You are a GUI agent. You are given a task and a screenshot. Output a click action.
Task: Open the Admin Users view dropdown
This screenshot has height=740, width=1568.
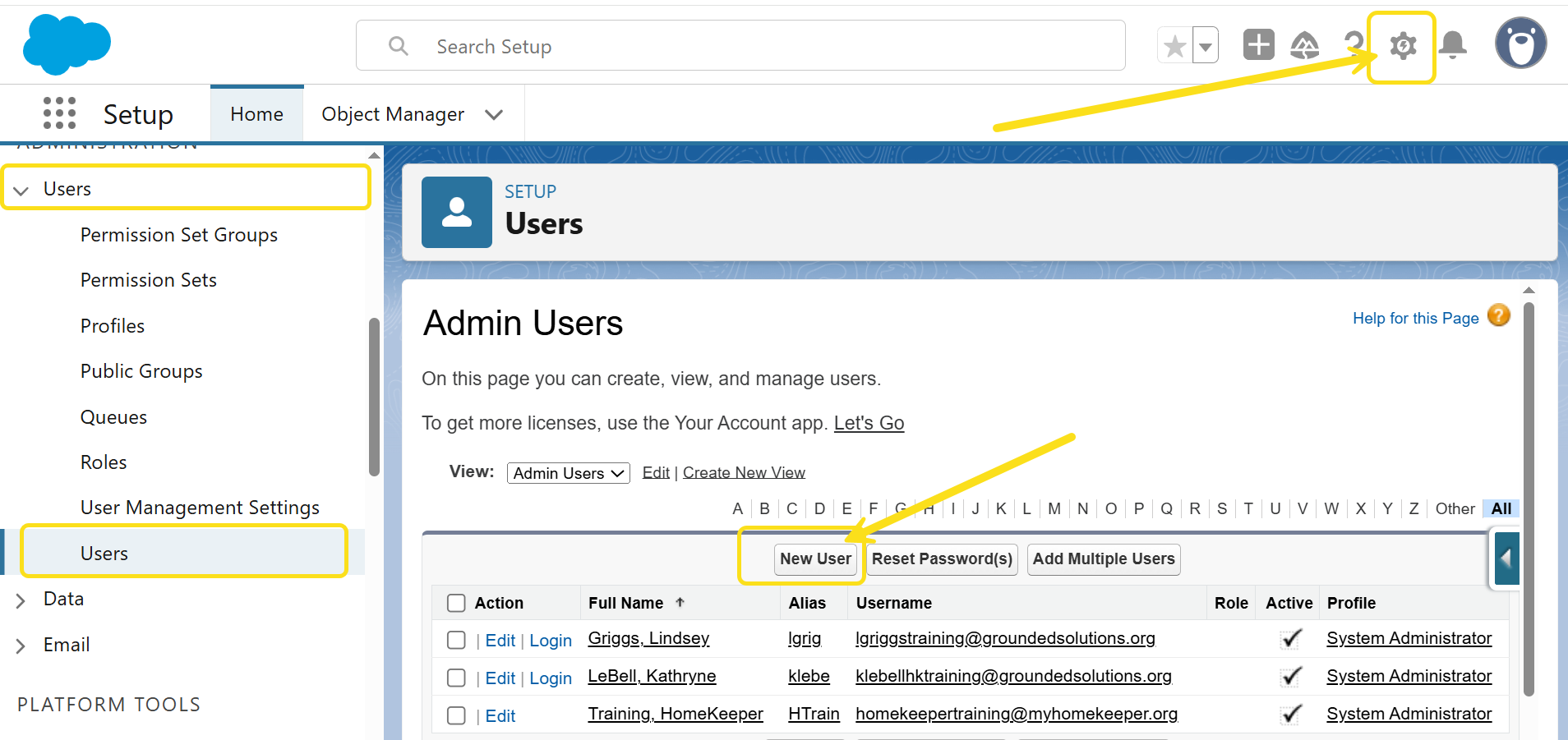click(568, 473)
